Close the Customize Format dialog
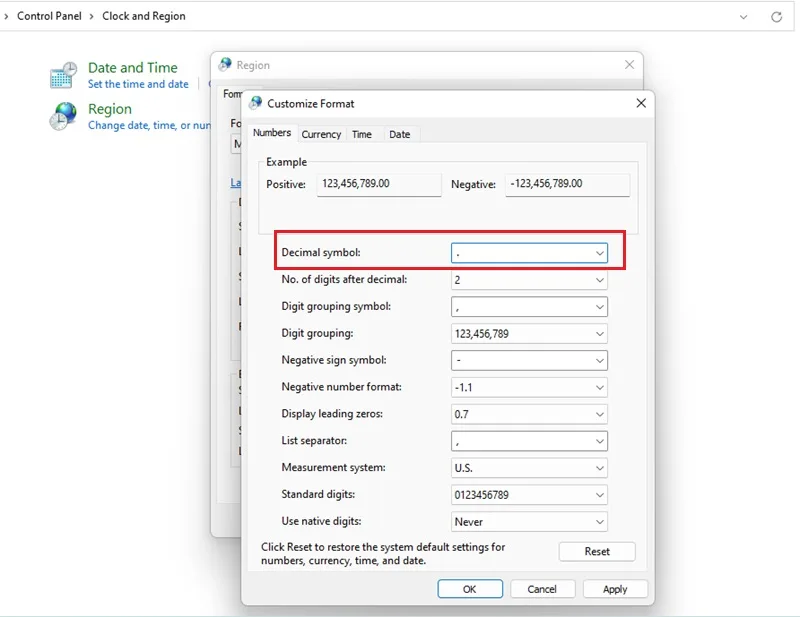 641,103
